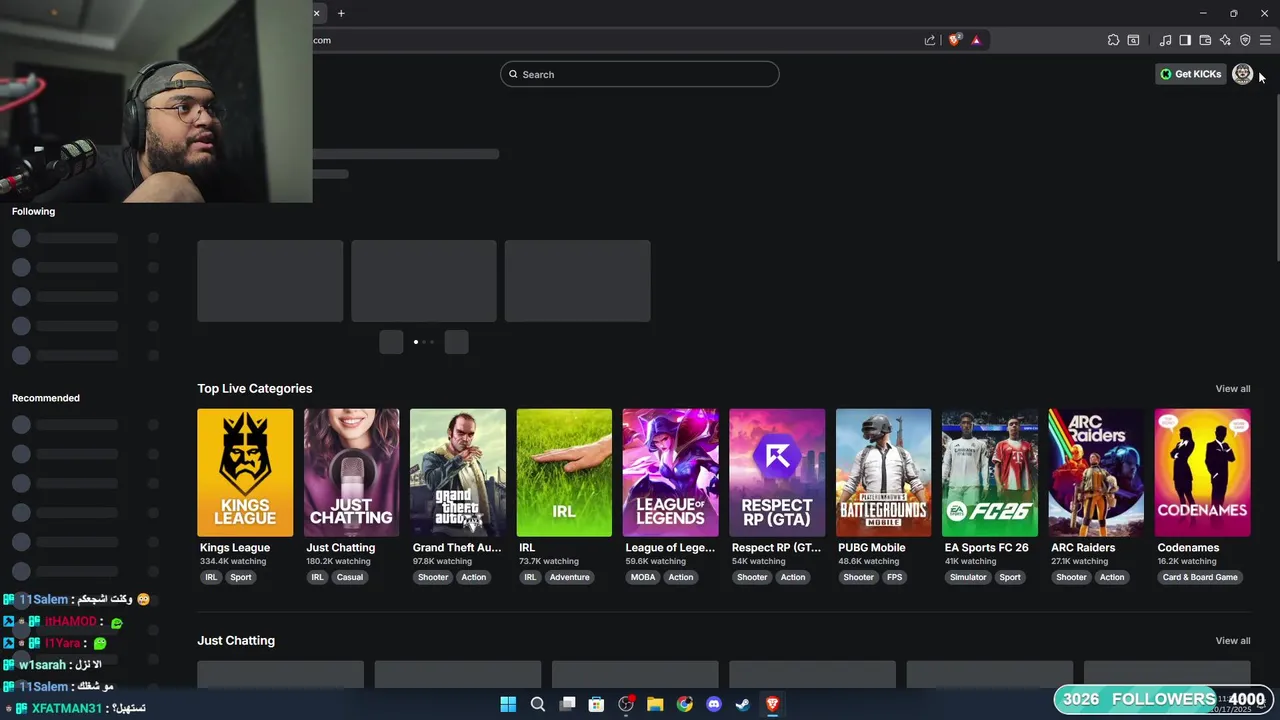View all Top Live Categories

pos(1233,389)
